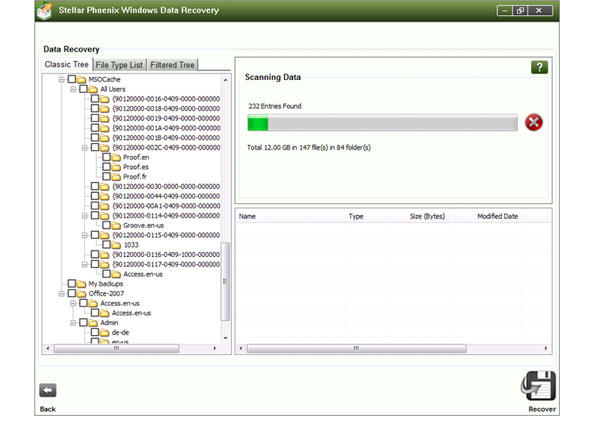This screenshot has width=590, height=421.
Task: Tick the Groove.en-us checkbox
Action: (106, 225)
